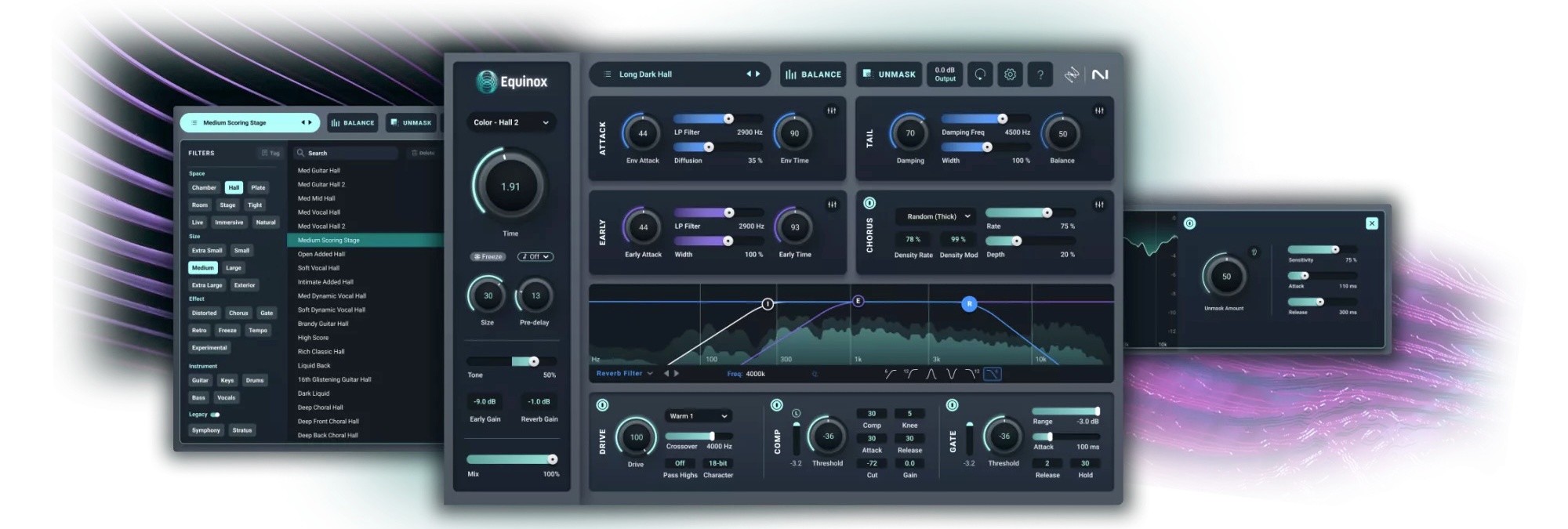This screenshot has width=1568, height=529.
Task: Click the 0.0 dB Output value box
Action: pyautogui.click(x=945, y=74)
